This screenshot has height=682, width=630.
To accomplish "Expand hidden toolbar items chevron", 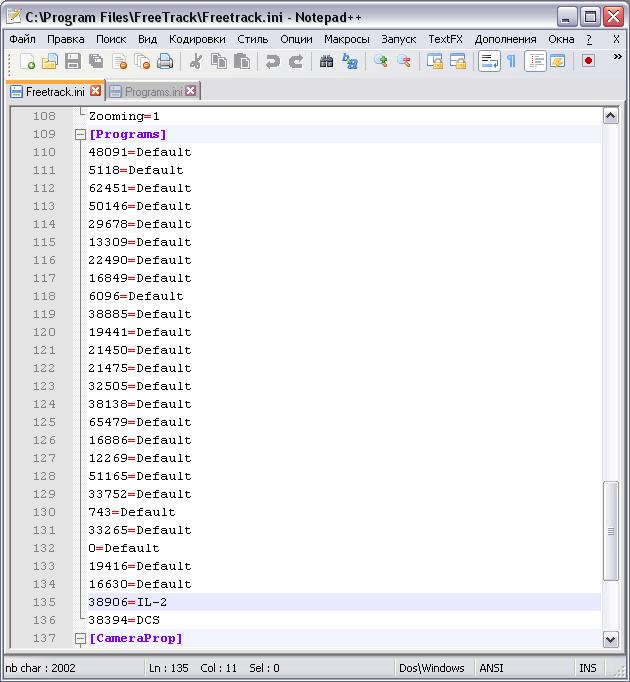I will [617, 57].
